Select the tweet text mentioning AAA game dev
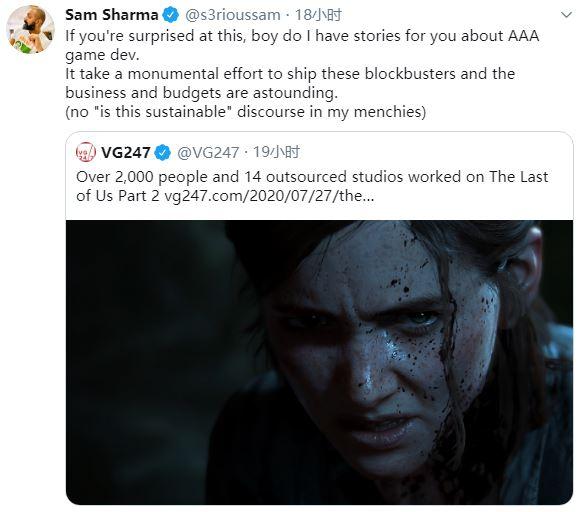The image size is (582, 512). coord(302,45)
